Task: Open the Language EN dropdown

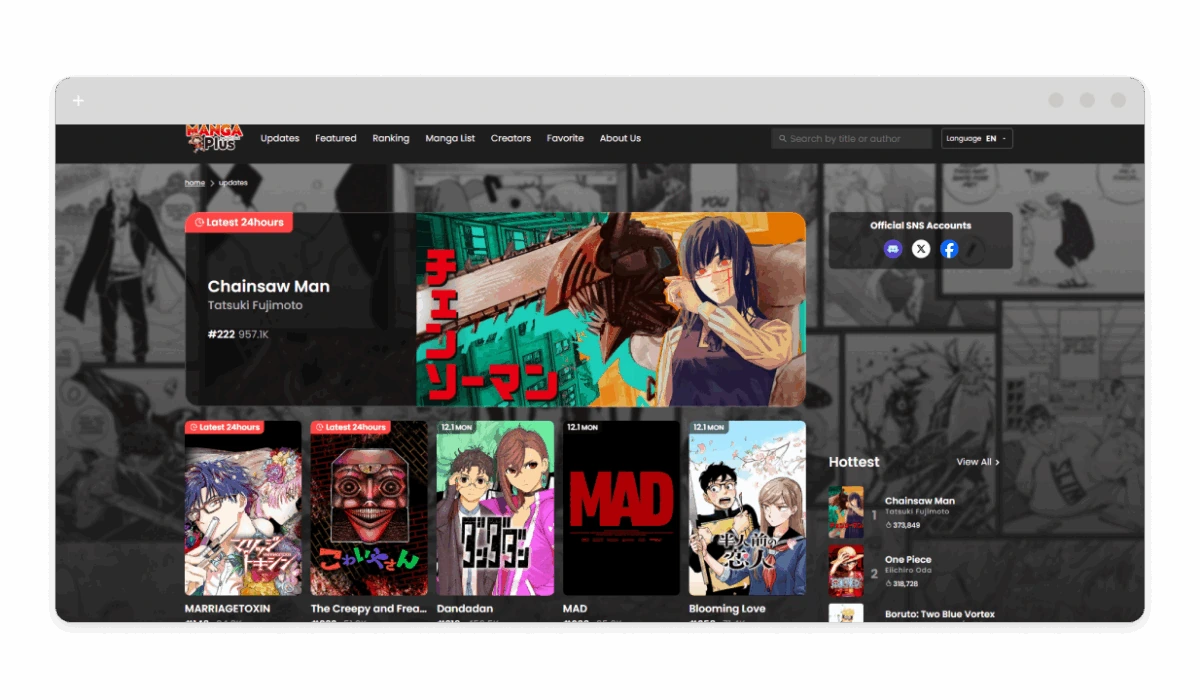Action: click(x=976, y=139)
